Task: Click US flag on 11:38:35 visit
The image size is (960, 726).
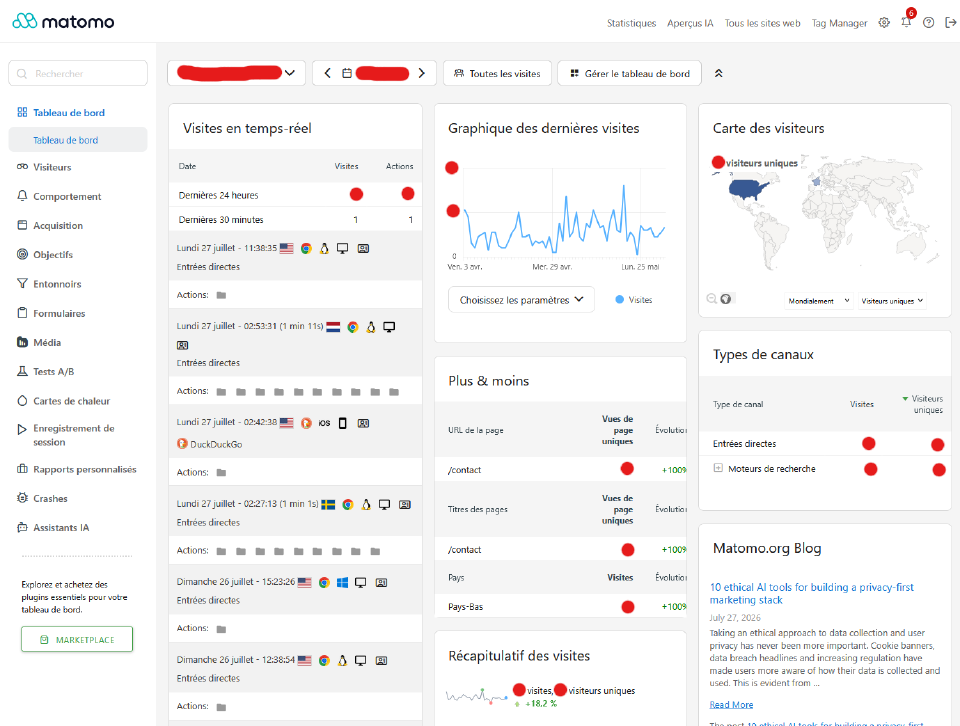Action: click(287, 249)
